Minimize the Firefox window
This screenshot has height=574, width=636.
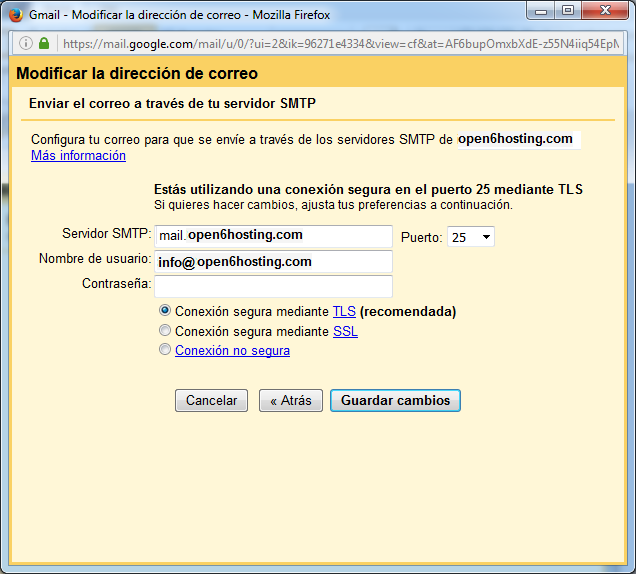coord(541,11)
